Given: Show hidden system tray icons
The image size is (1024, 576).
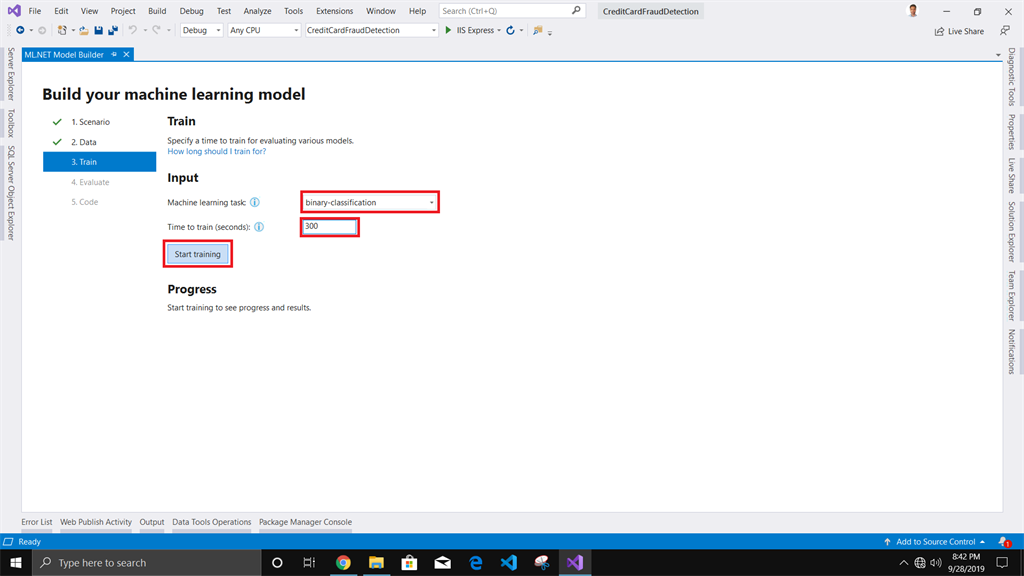Looking at the screenshot, I should tap(903, 562).
